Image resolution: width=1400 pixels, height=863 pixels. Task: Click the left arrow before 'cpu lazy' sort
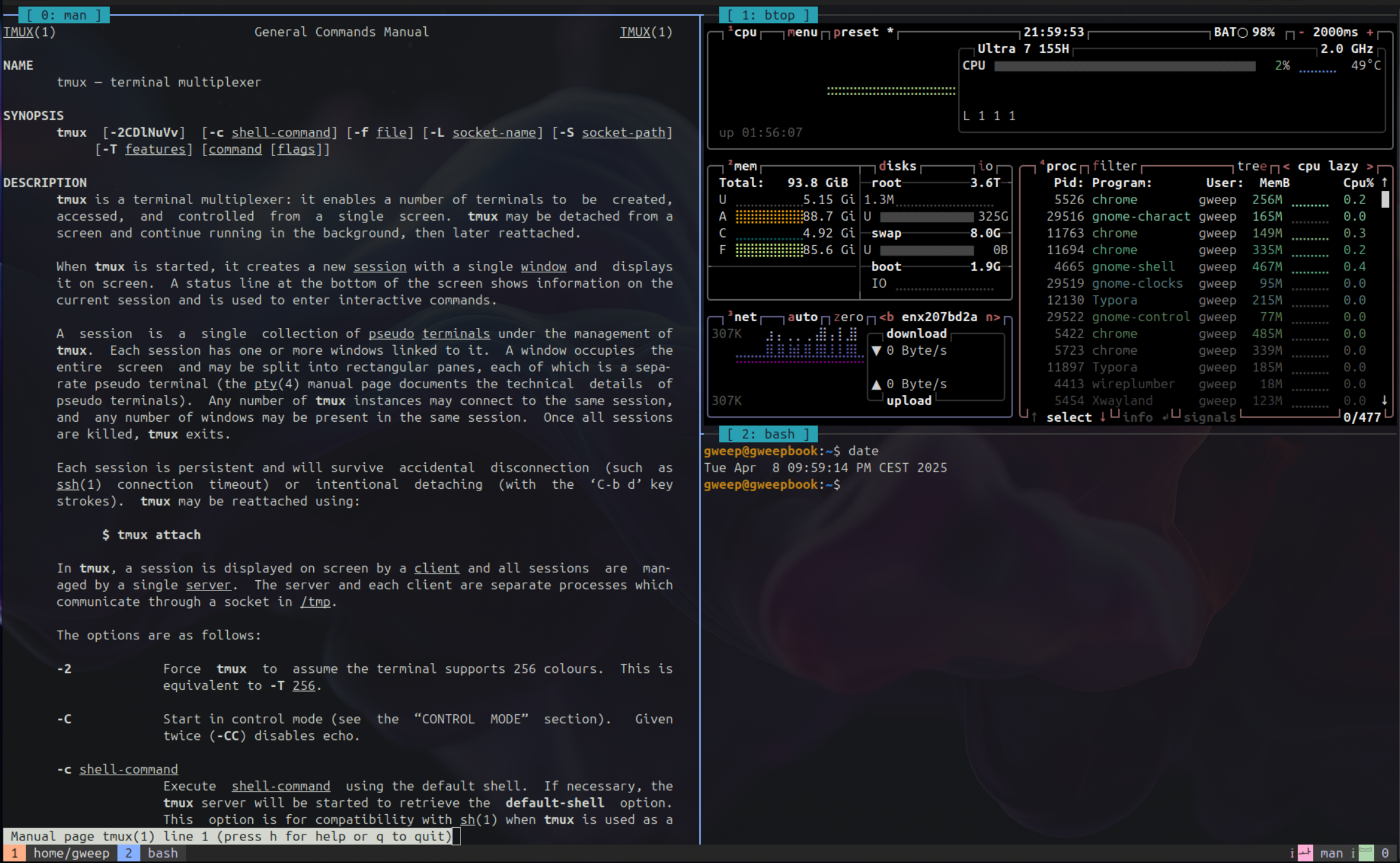point(1286,166)
